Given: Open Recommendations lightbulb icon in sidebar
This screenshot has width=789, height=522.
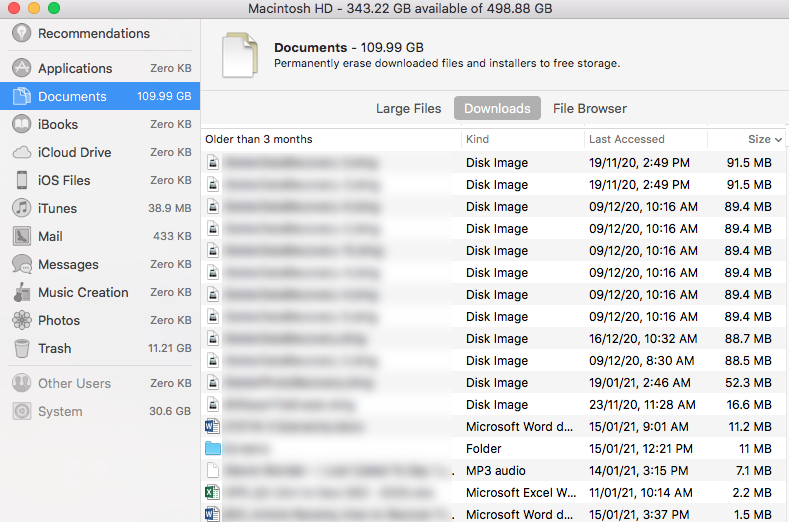Looking at the screenshot, I should [x=21, y=33].
